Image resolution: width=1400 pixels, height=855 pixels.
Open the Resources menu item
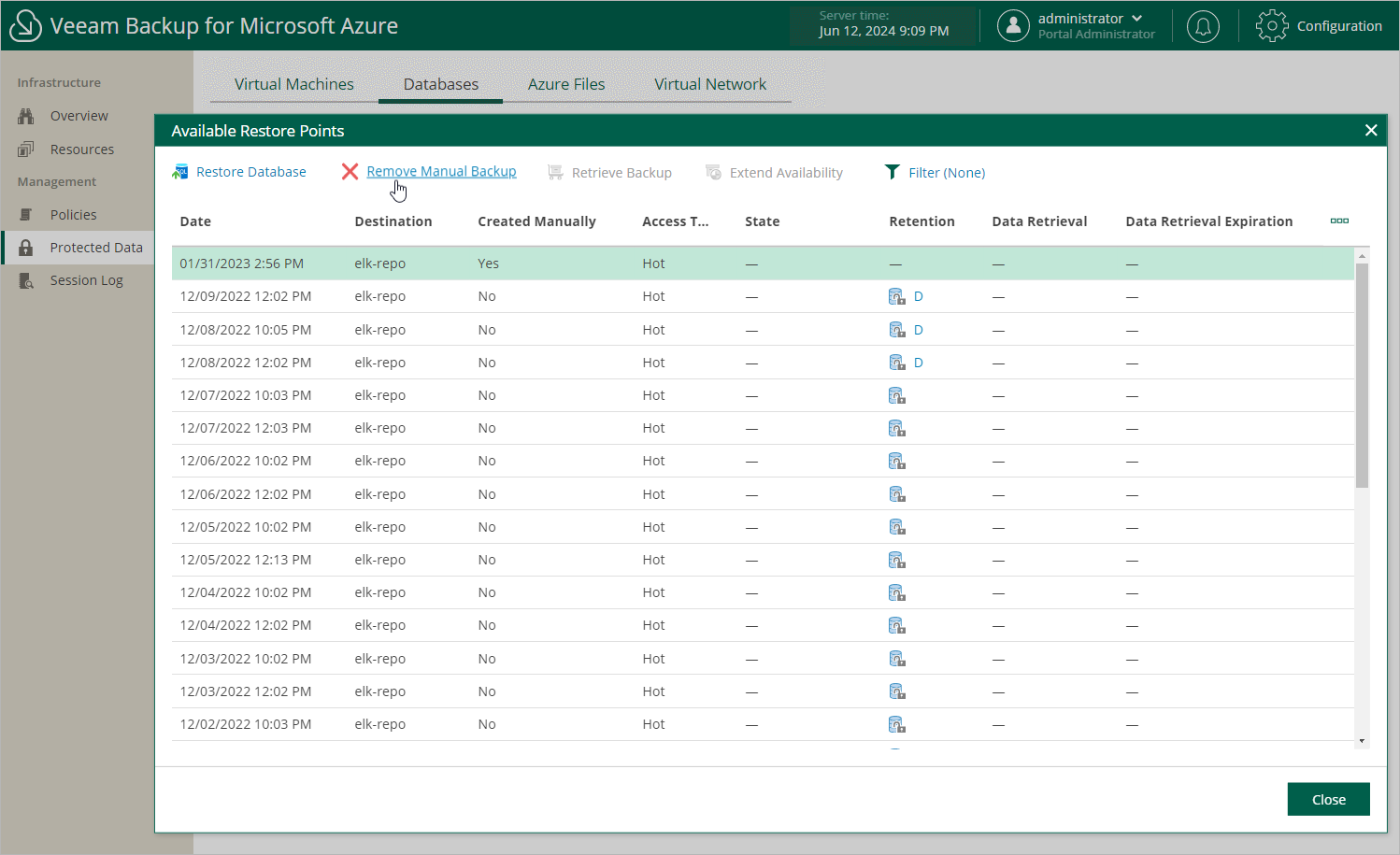(82, 150)
